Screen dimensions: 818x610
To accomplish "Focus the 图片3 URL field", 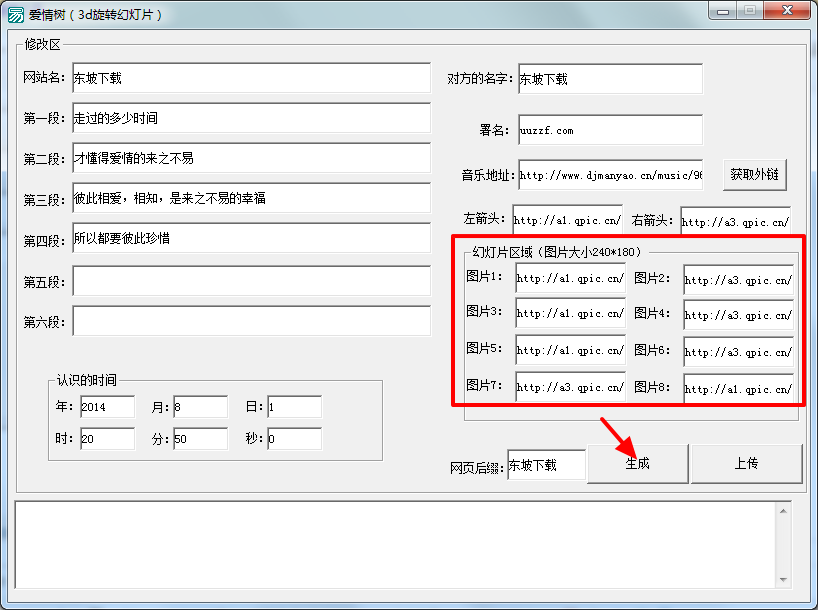I will 570,313.
